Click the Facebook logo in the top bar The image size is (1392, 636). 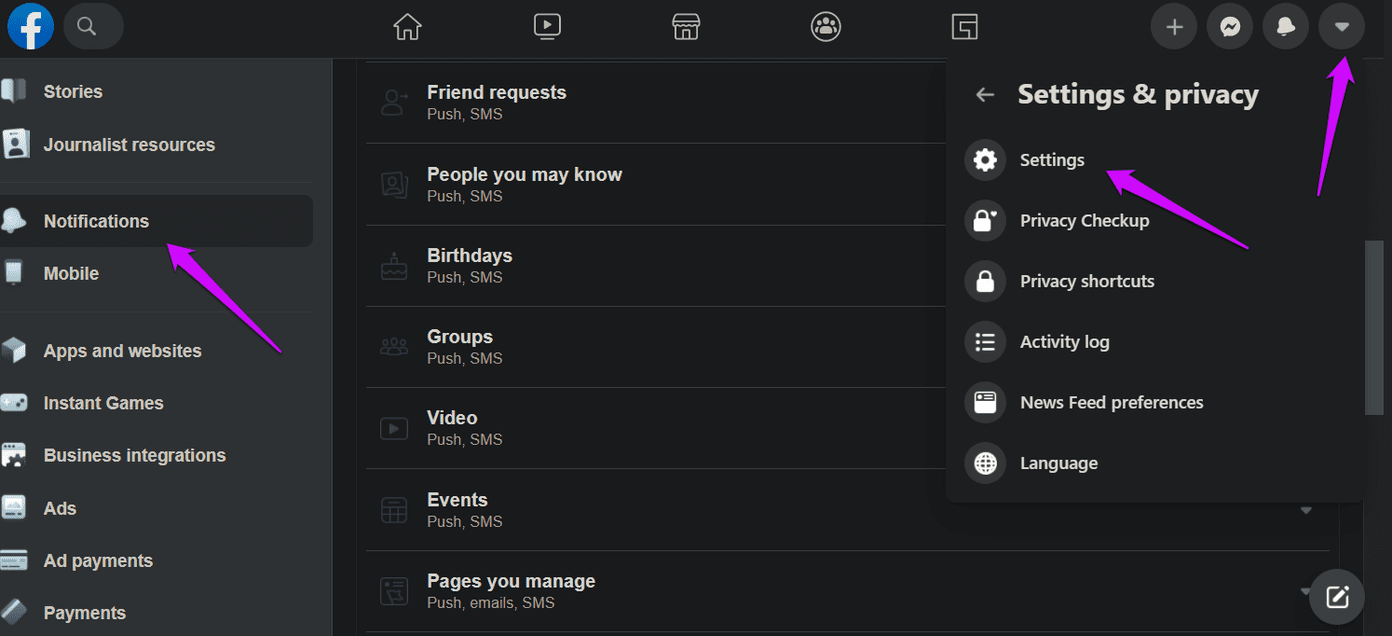tap(30, 27)
